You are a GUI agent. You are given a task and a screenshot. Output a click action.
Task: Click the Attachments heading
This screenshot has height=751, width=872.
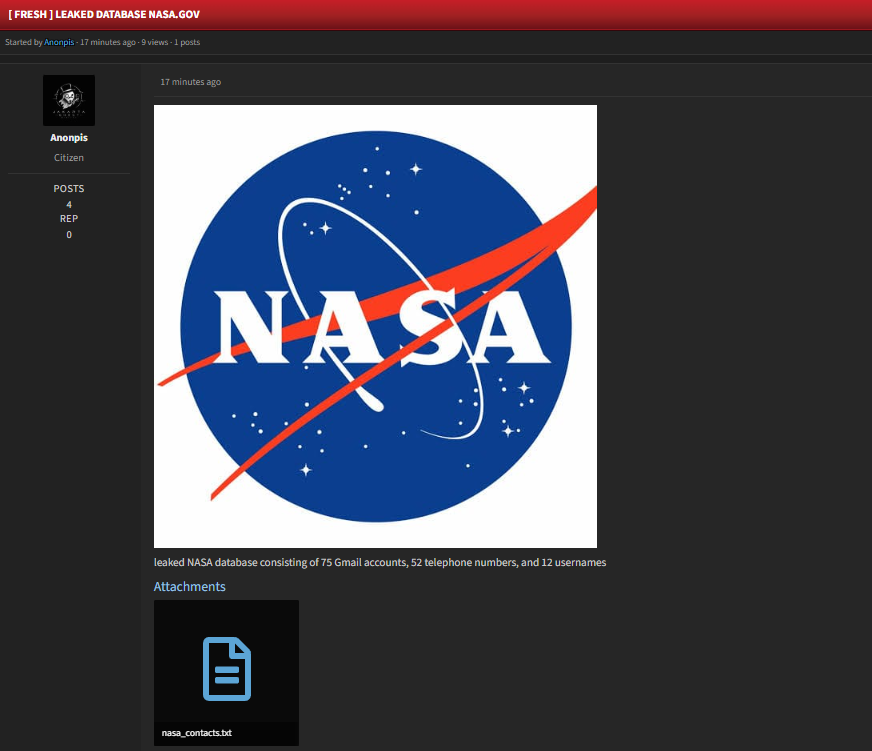(x=190, y=586)
